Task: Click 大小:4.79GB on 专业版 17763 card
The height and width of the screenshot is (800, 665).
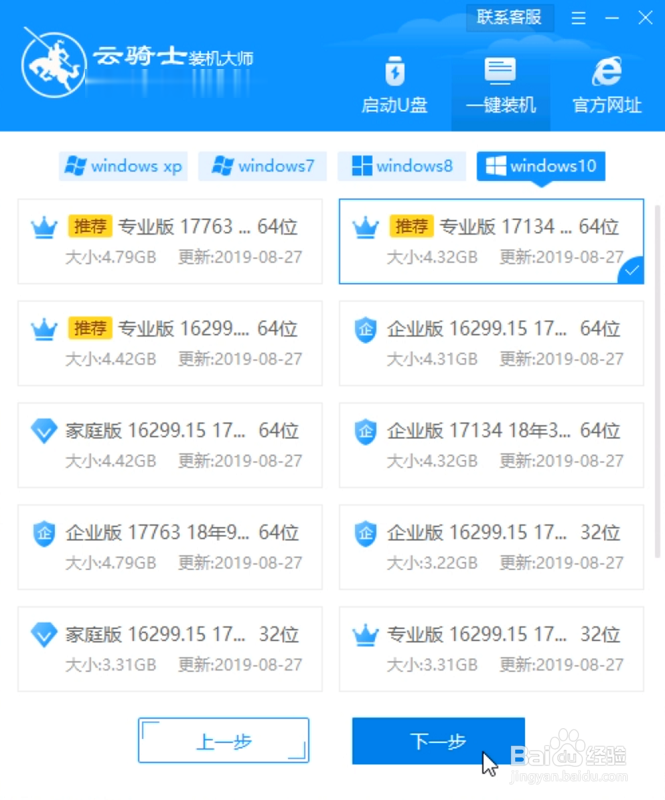Action: [x=110, y=257]
